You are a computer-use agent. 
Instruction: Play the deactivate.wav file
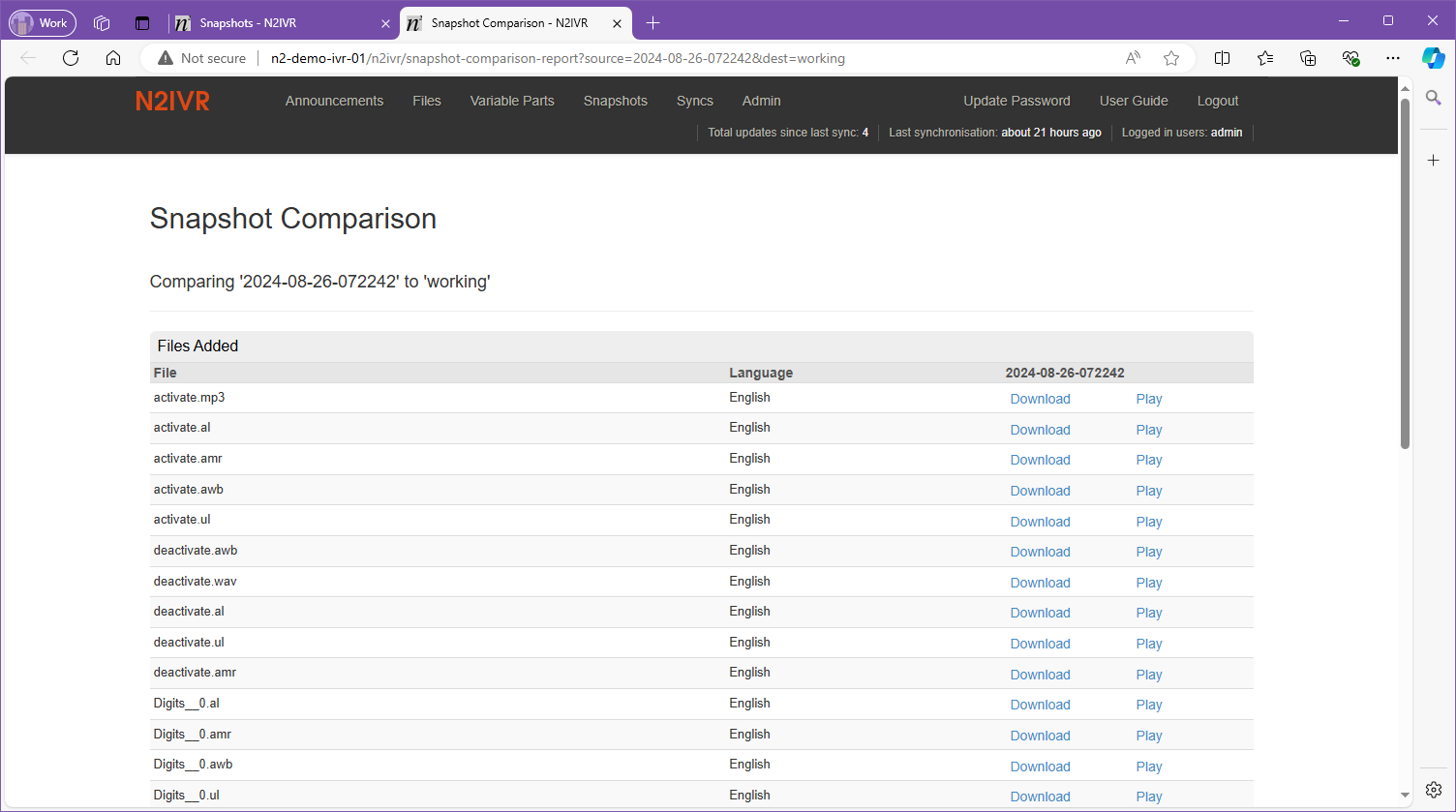[1149, 583]
